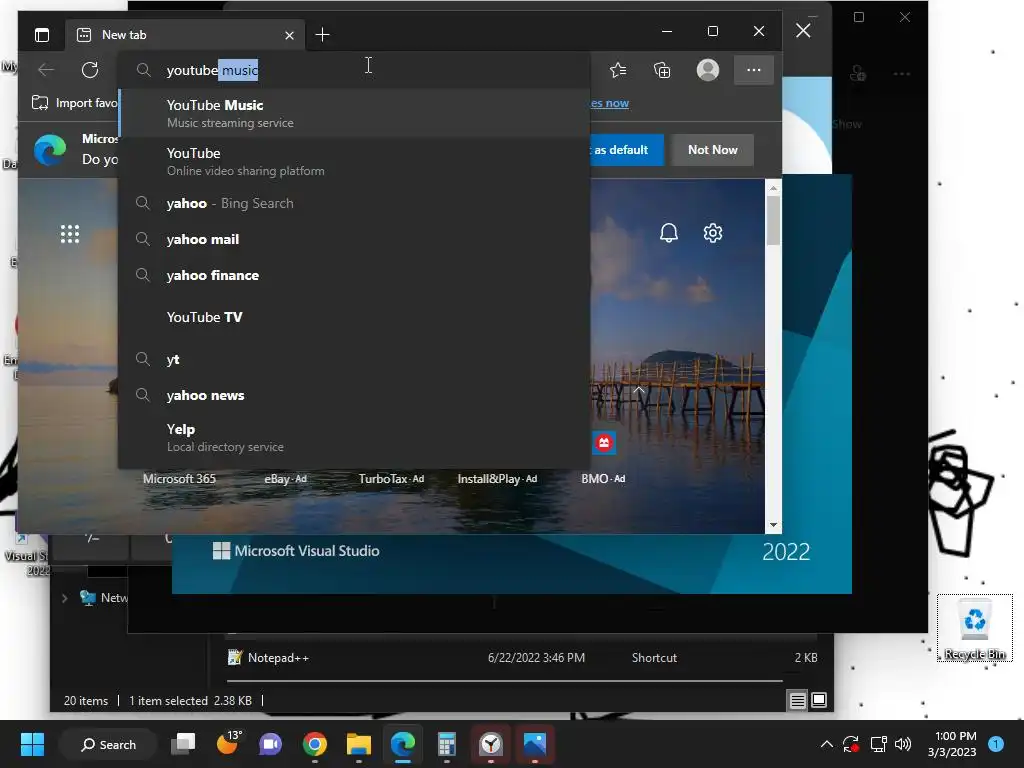Click Not Now button
The height and width of the screenshot is (768, 1024).
712,150
